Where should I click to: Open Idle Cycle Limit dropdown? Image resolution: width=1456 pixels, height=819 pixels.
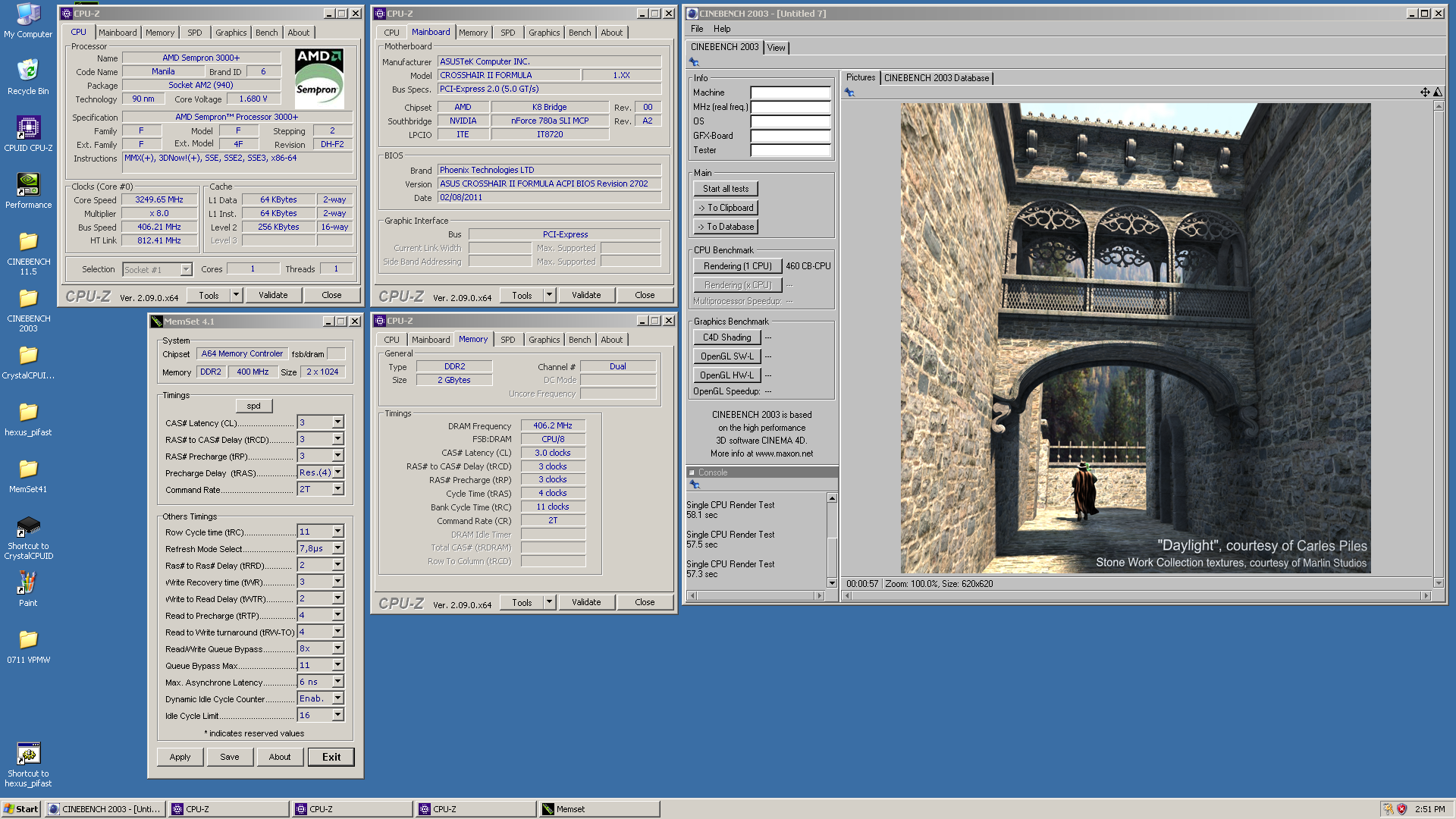click(x=337, y=715)
